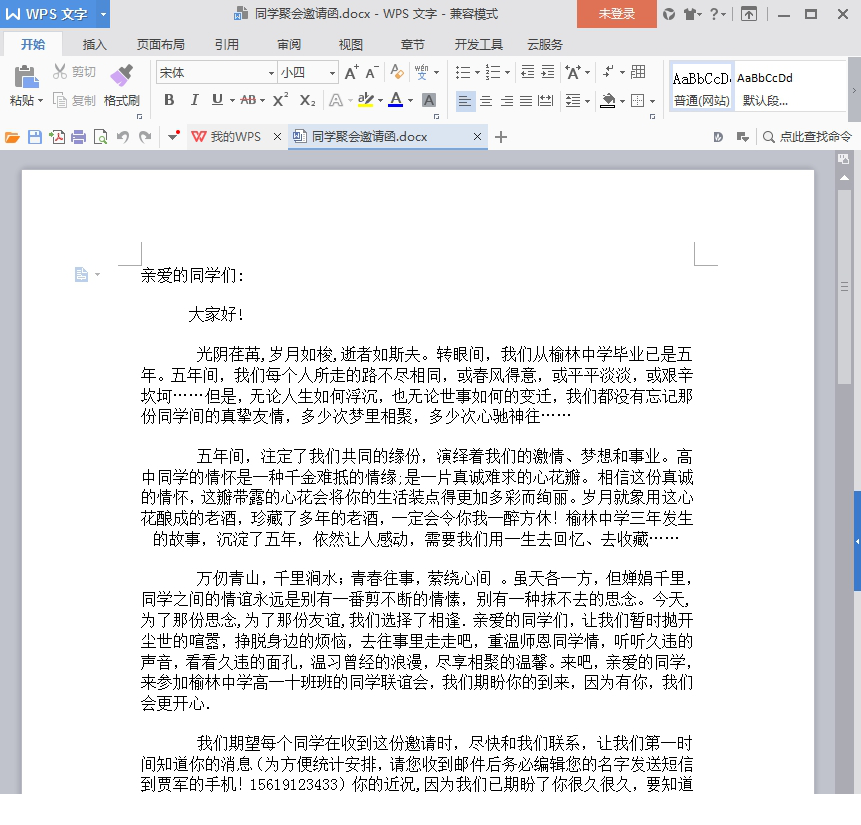Decrease font size with A- icon
This screenshot has height=825, width=861.
click(372, 73)
